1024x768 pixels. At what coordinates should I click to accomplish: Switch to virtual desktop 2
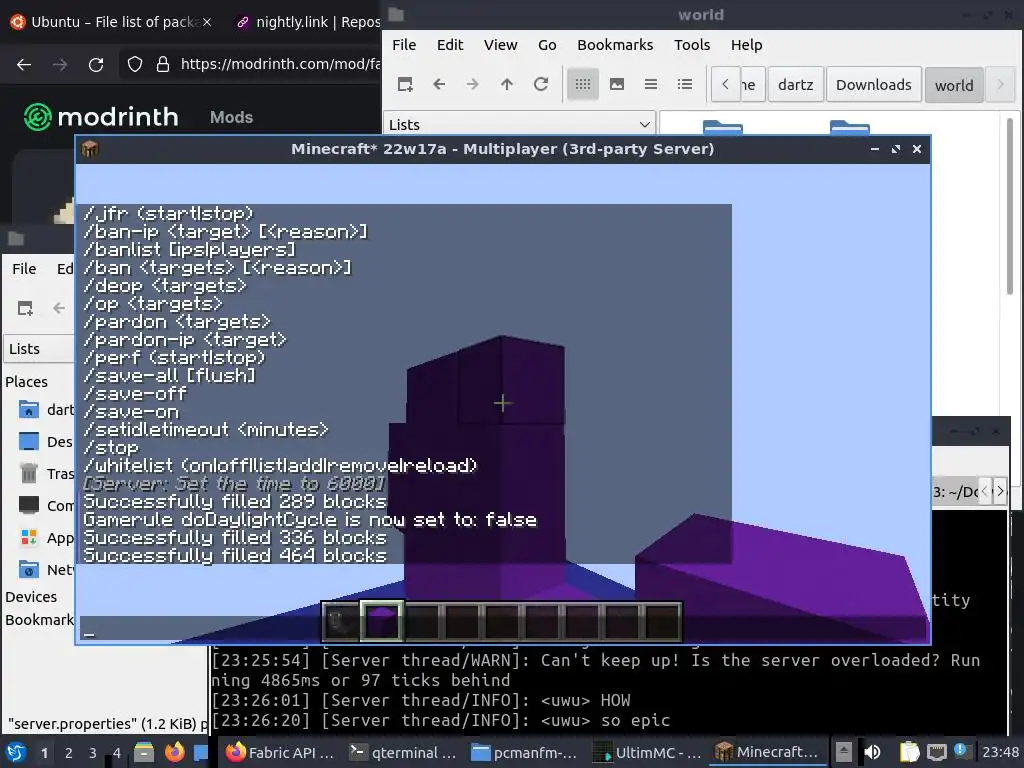click(x=68, y=753)
